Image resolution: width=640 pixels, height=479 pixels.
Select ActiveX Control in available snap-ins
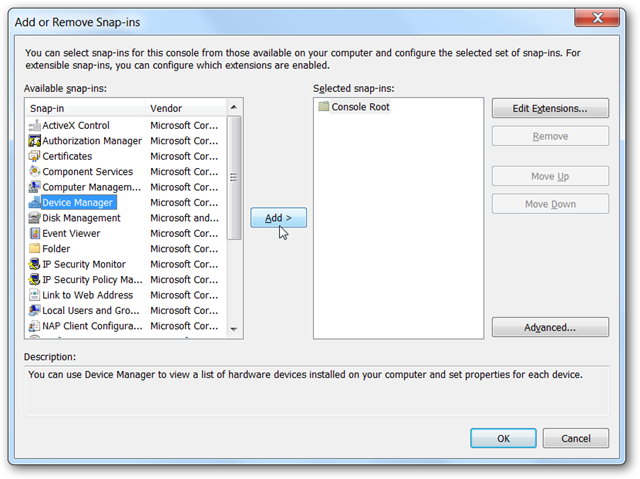tap(76, 125)
